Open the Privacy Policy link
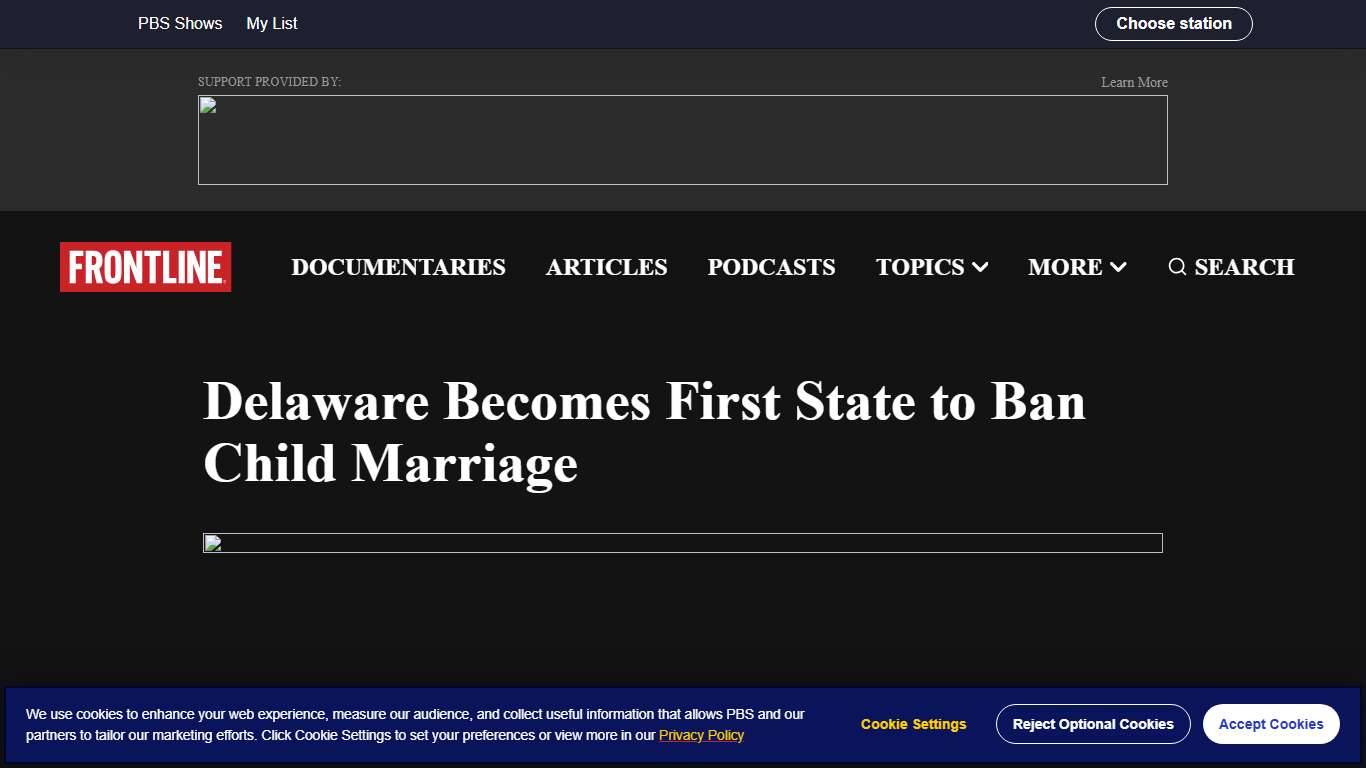This screenshot has height=768, width=1366. pyautogui.click(x=701, y=735)
